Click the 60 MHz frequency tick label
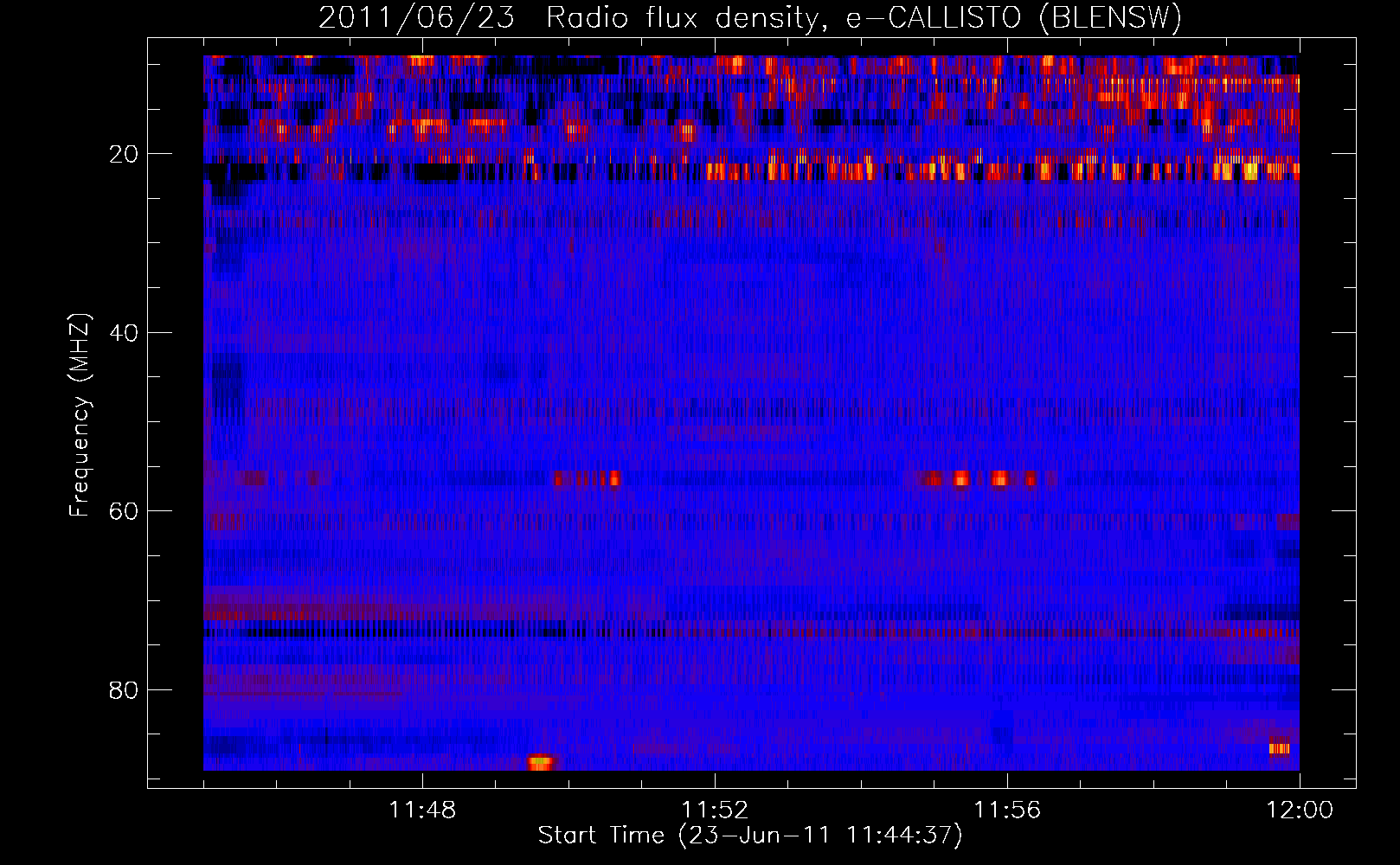This screenshot has height=865, width=1400. 124,511
